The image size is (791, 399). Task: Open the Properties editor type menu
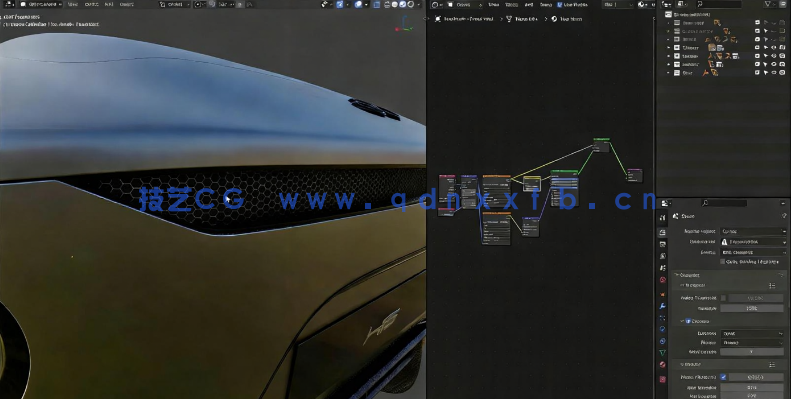666,203
